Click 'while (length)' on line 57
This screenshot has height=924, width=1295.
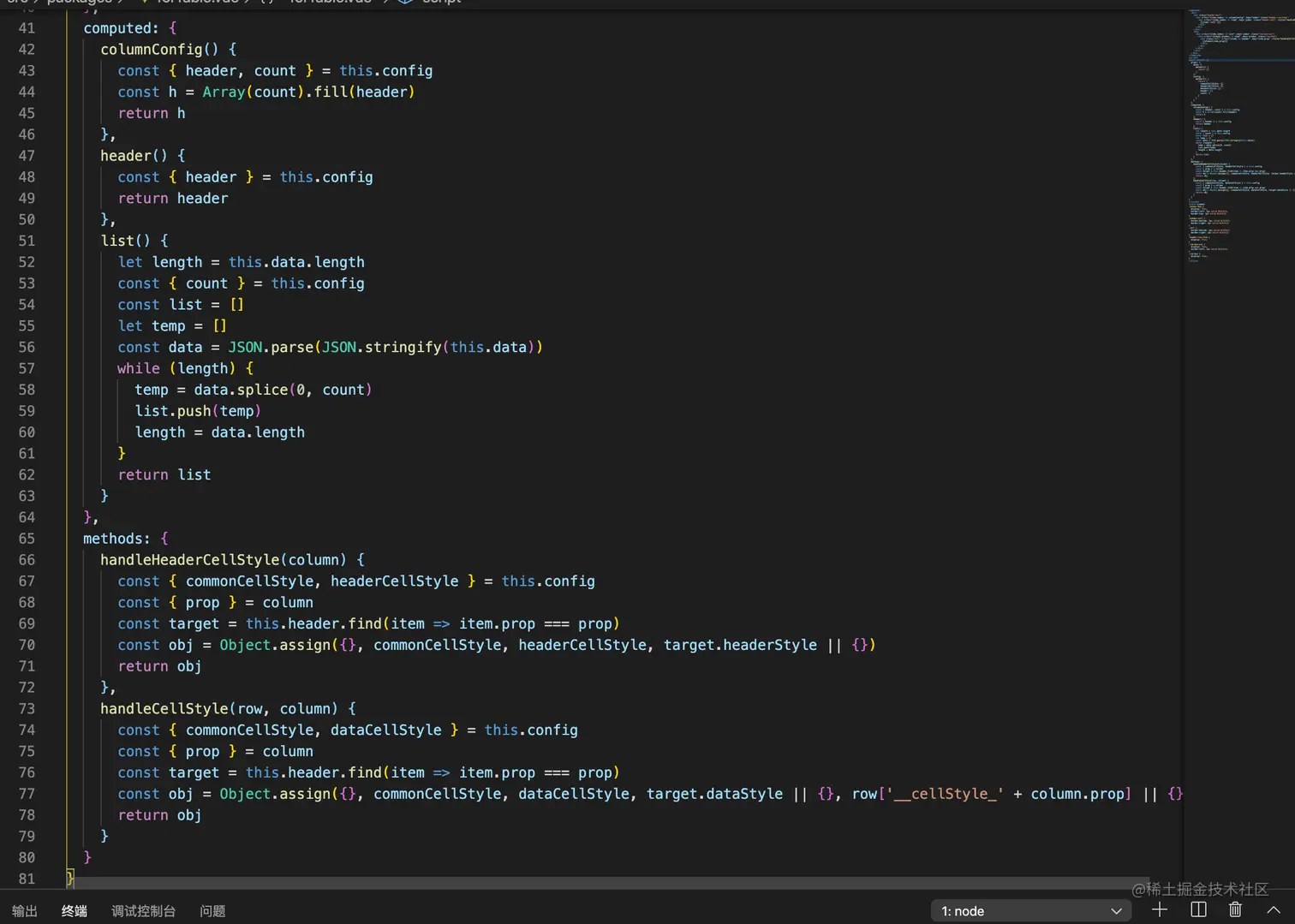176,368
